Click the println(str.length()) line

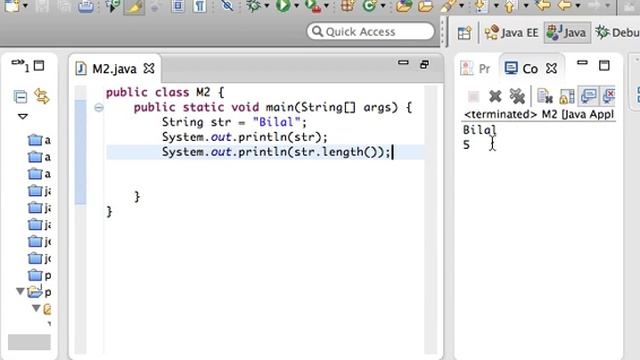click(276, 152)
